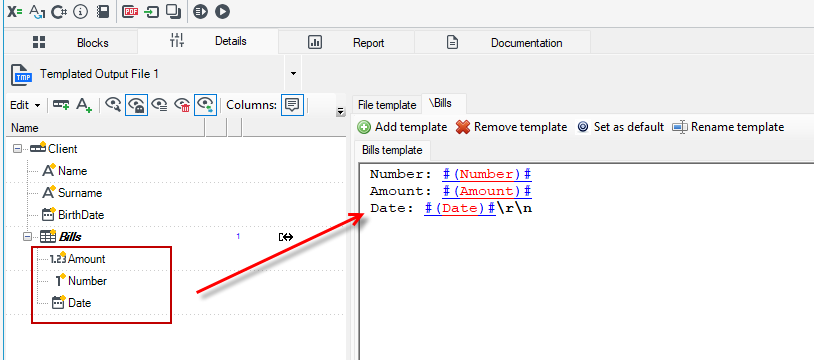Click the #(Number)# placeholder in template
Viewport: 814px width, 360px height.
tap(487, 174)
